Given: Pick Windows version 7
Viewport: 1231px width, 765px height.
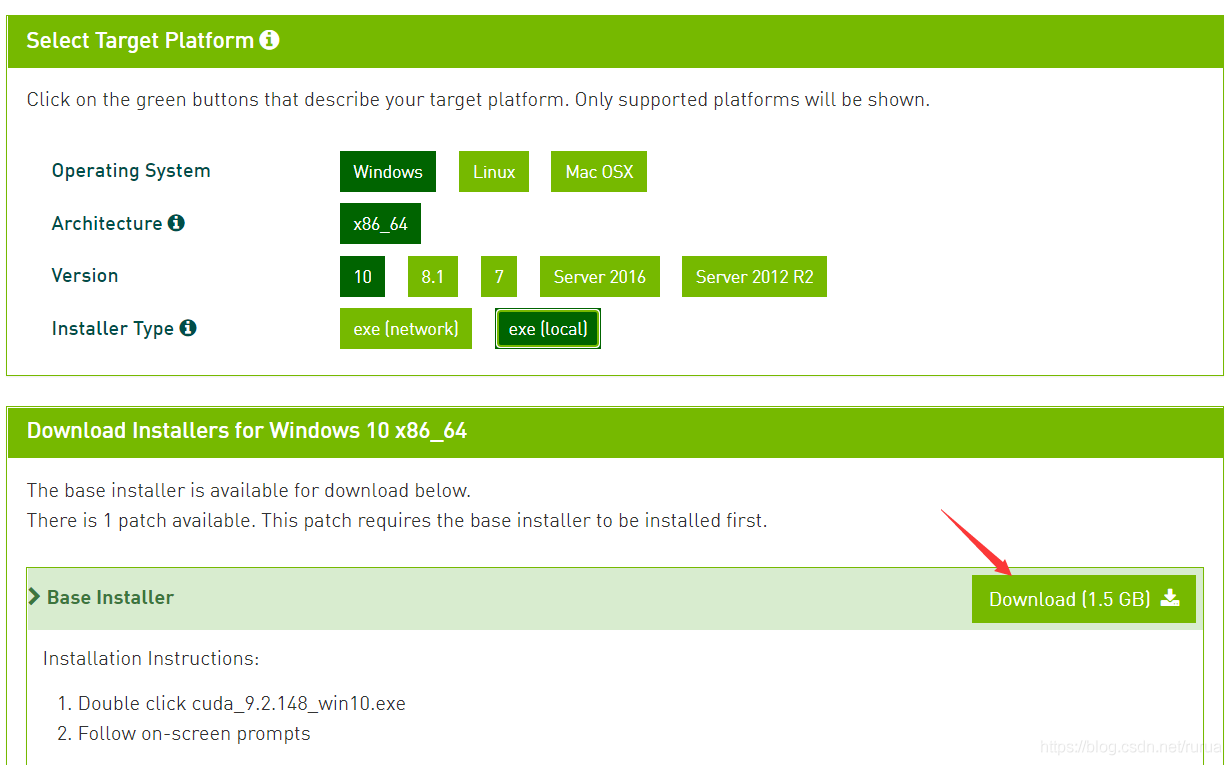Looking at the screenshot, I should point(499,277).
